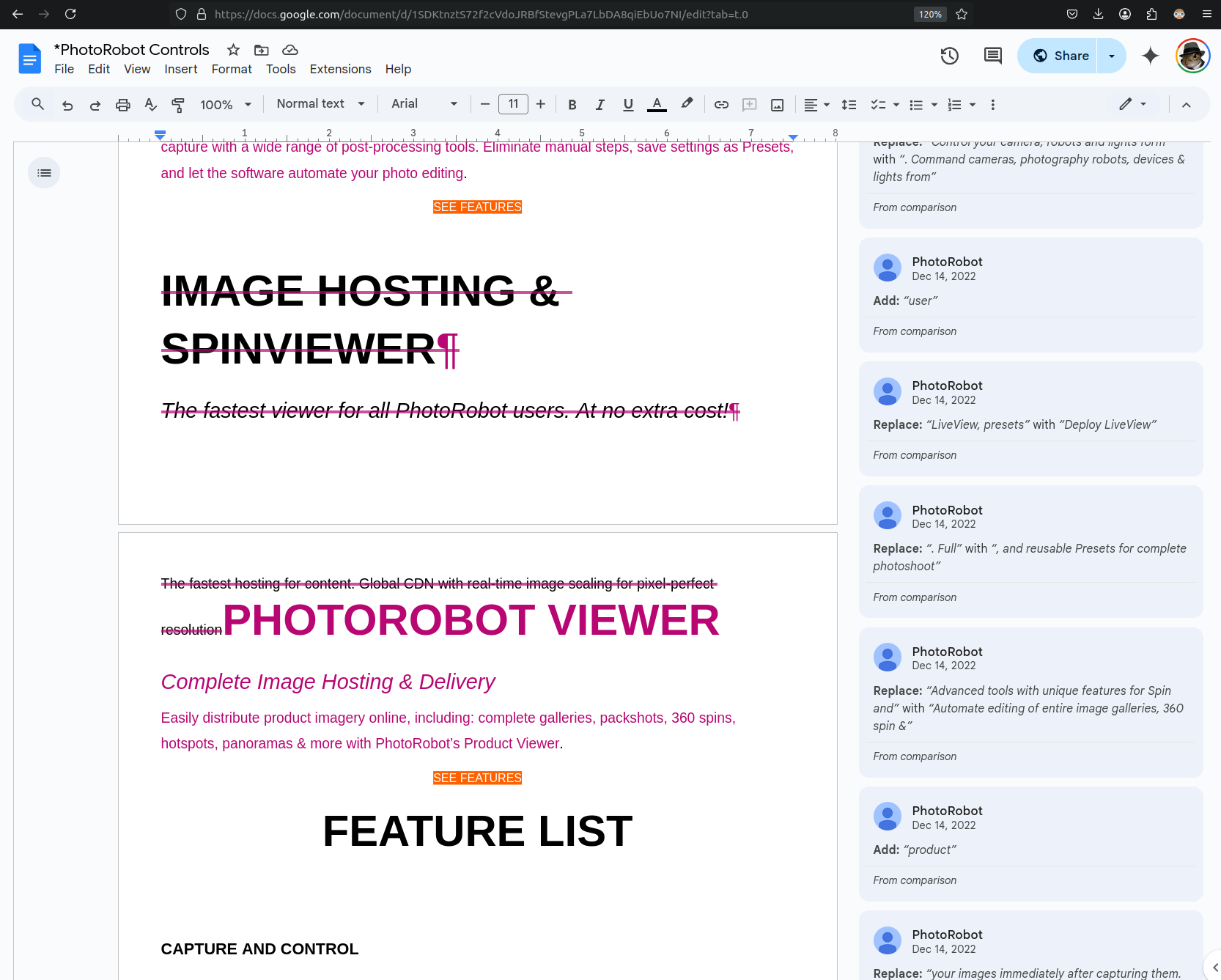Add a comment from toolbar
The width and height of the screenshot is (1221, 980).
[750, 105]
